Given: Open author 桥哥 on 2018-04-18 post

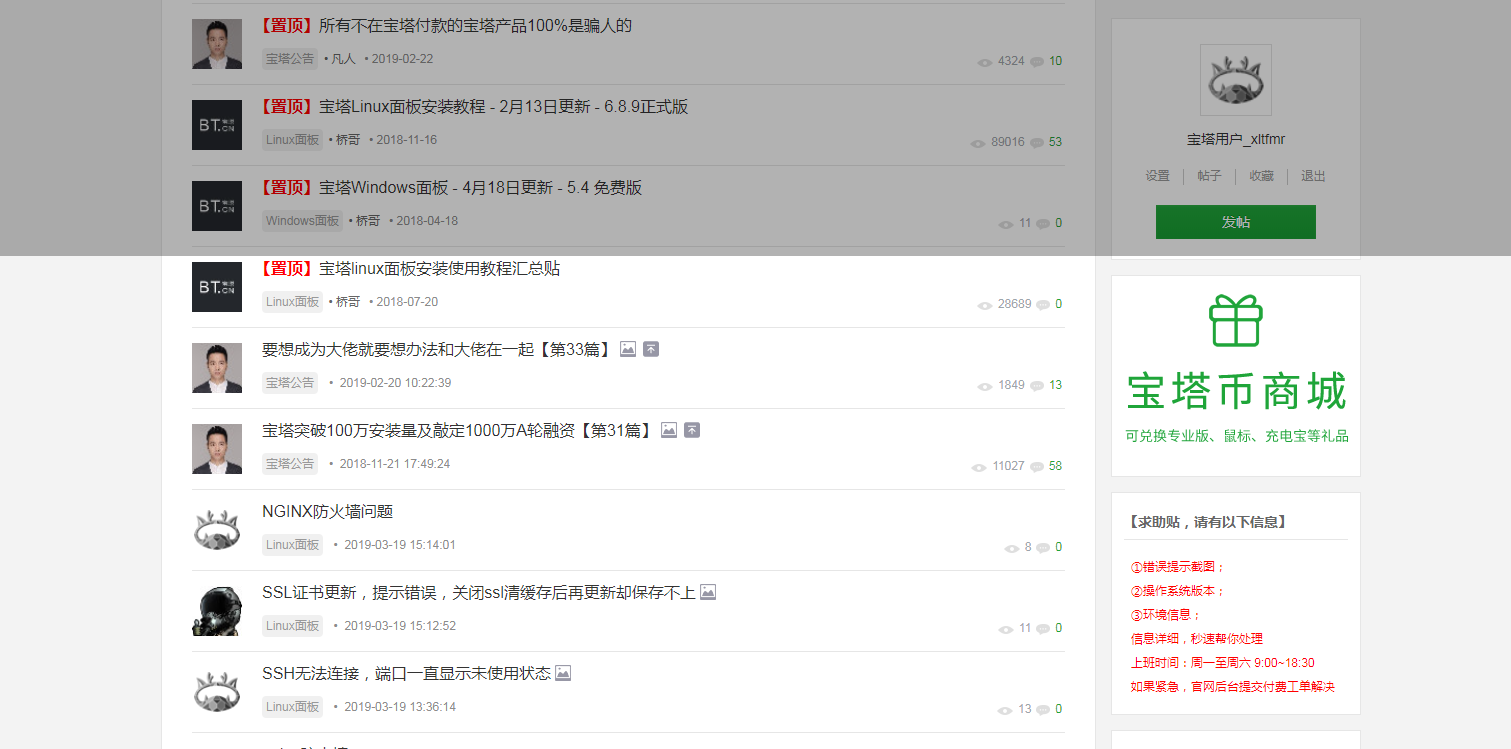Looking at the screenshot, I should coord(368,221).
